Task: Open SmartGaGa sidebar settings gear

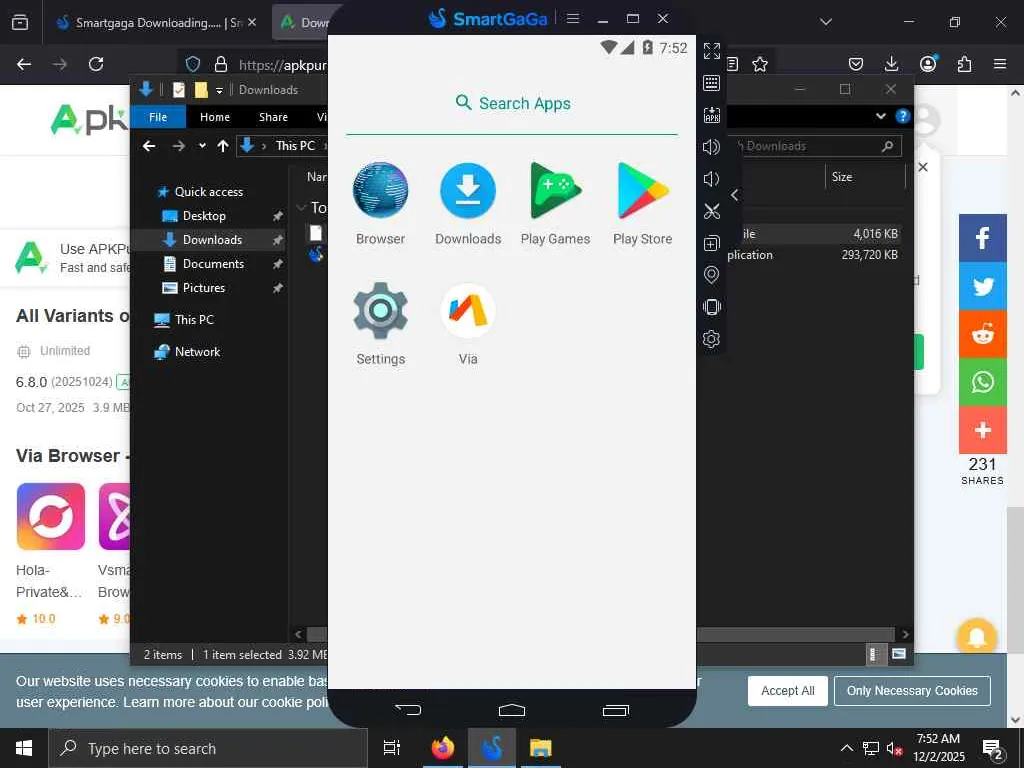Action: [x=712, y=339]
